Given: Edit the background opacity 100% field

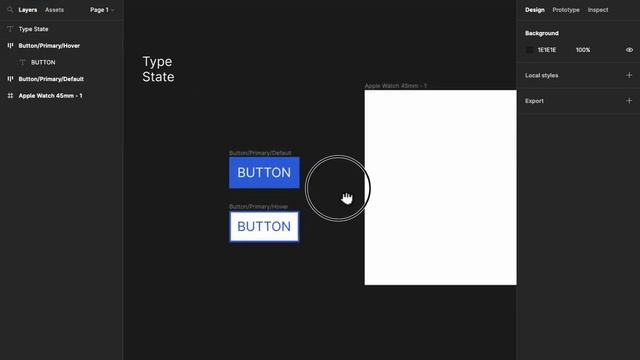Looking at the screenshot, I should pos(583,50).
